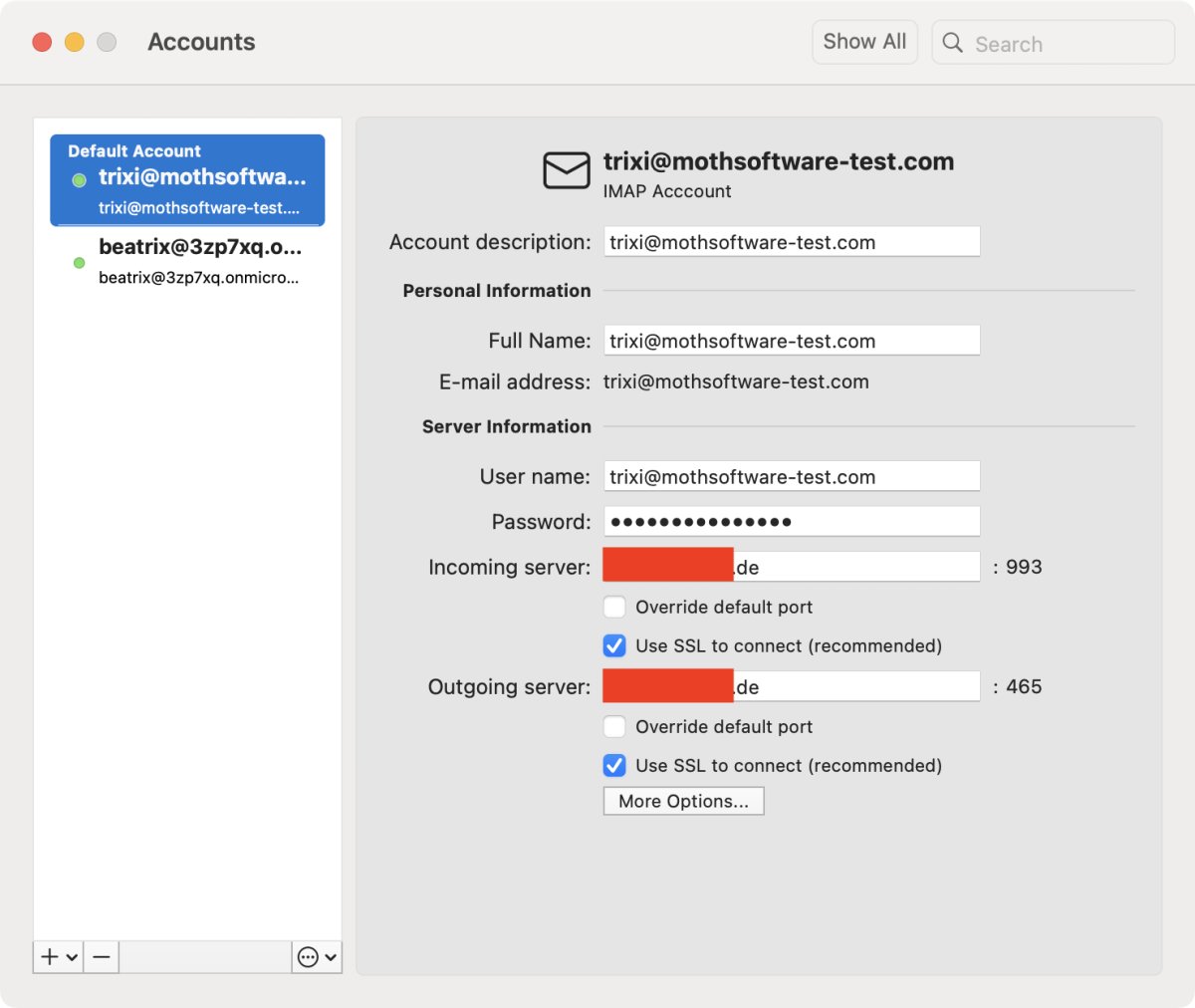
Task: Toggle incoming server Override default port
Action: click(614, 607)
